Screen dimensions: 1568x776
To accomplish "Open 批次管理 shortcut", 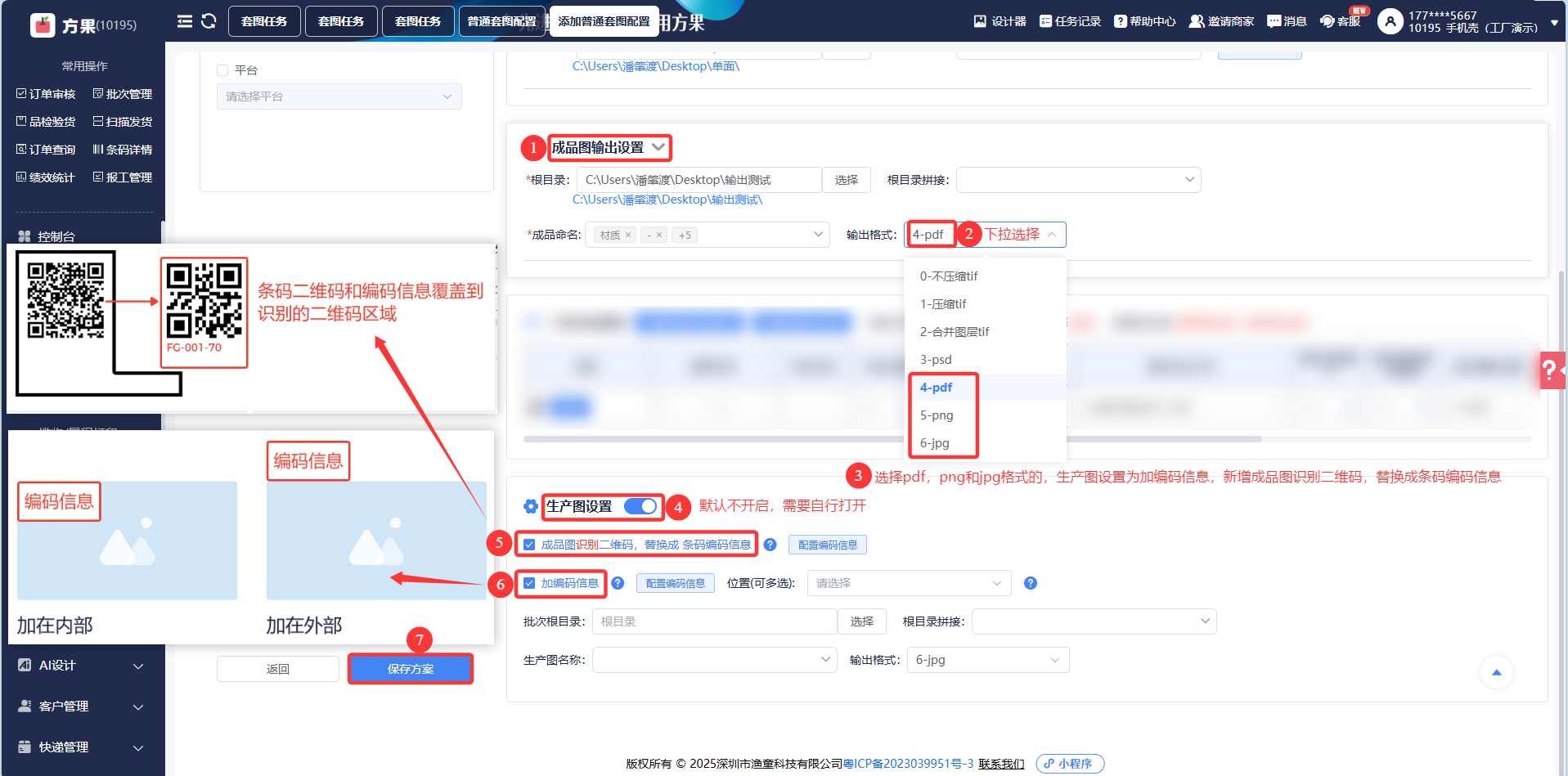I will coord(123,94).
